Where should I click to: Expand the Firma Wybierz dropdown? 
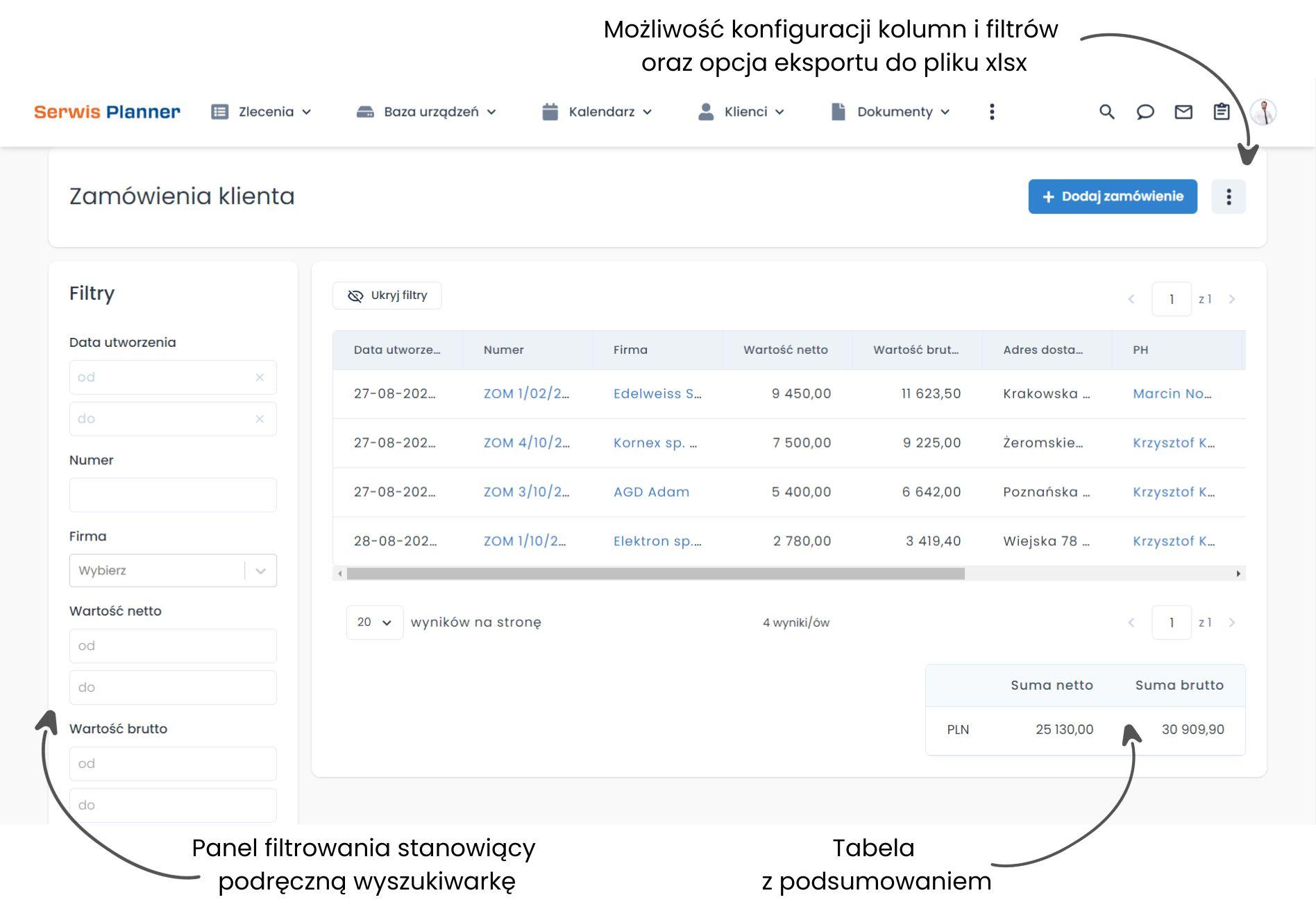(x=260, y=571)
